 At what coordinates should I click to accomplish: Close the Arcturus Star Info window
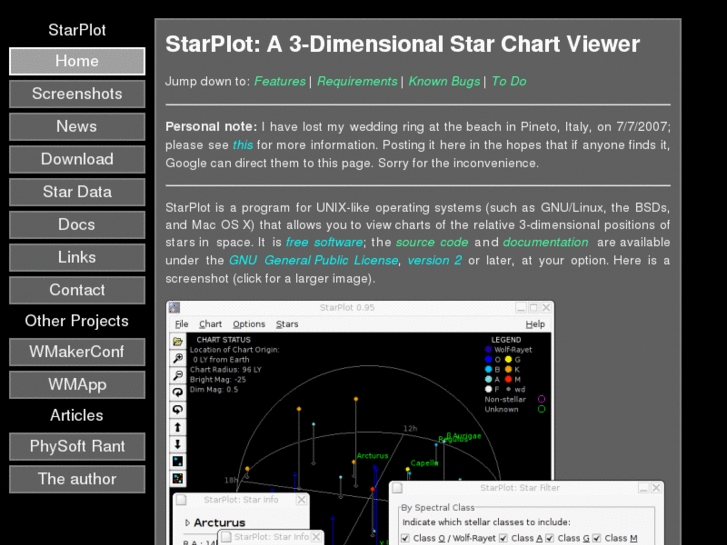tap(301, 500)
